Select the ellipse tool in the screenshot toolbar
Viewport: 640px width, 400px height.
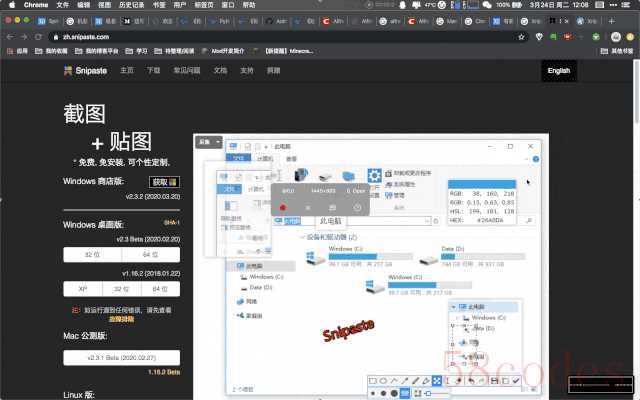(x=384, y=381)
